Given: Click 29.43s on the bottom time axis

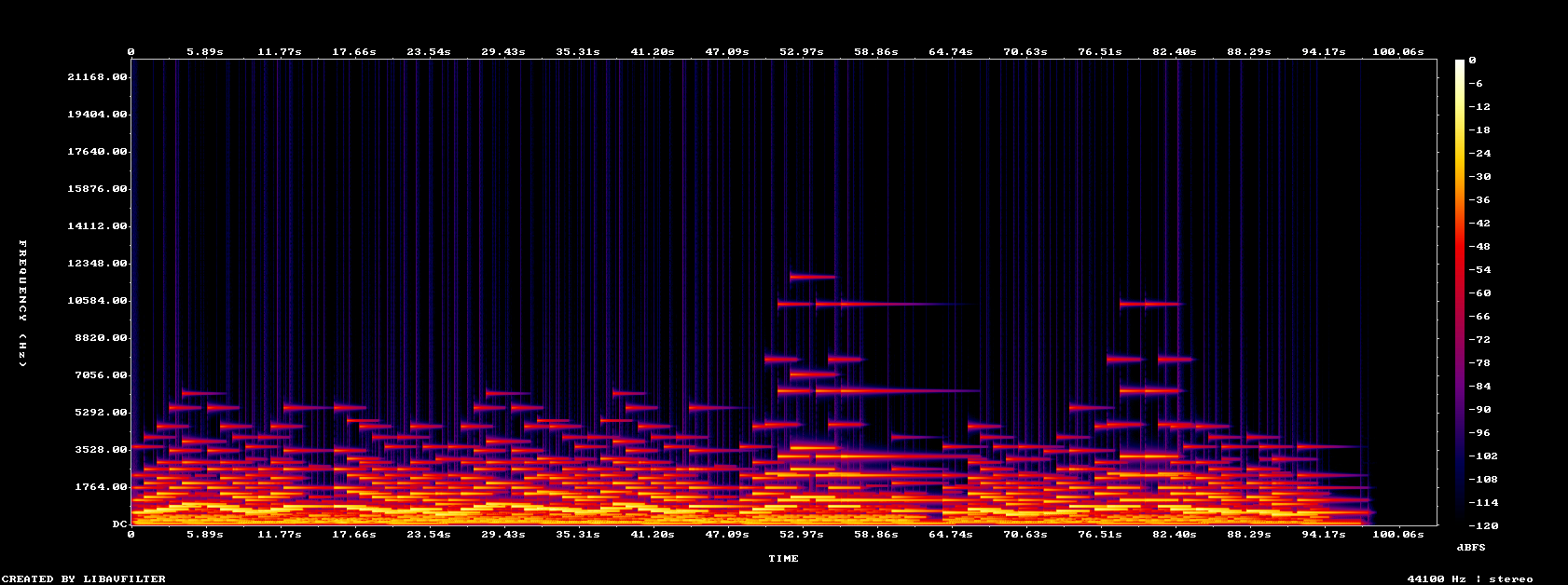Looking at the screenshot, I should tap(503, 535).
